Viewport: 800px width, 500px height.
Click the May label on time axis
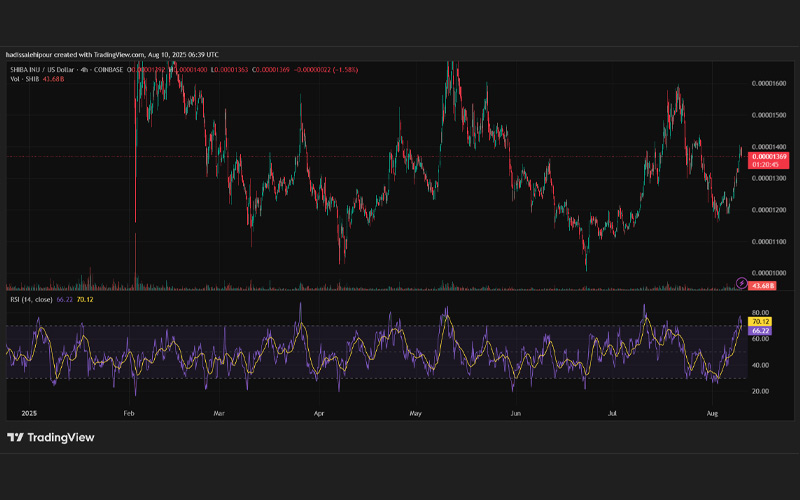click(x=415, y=413)
